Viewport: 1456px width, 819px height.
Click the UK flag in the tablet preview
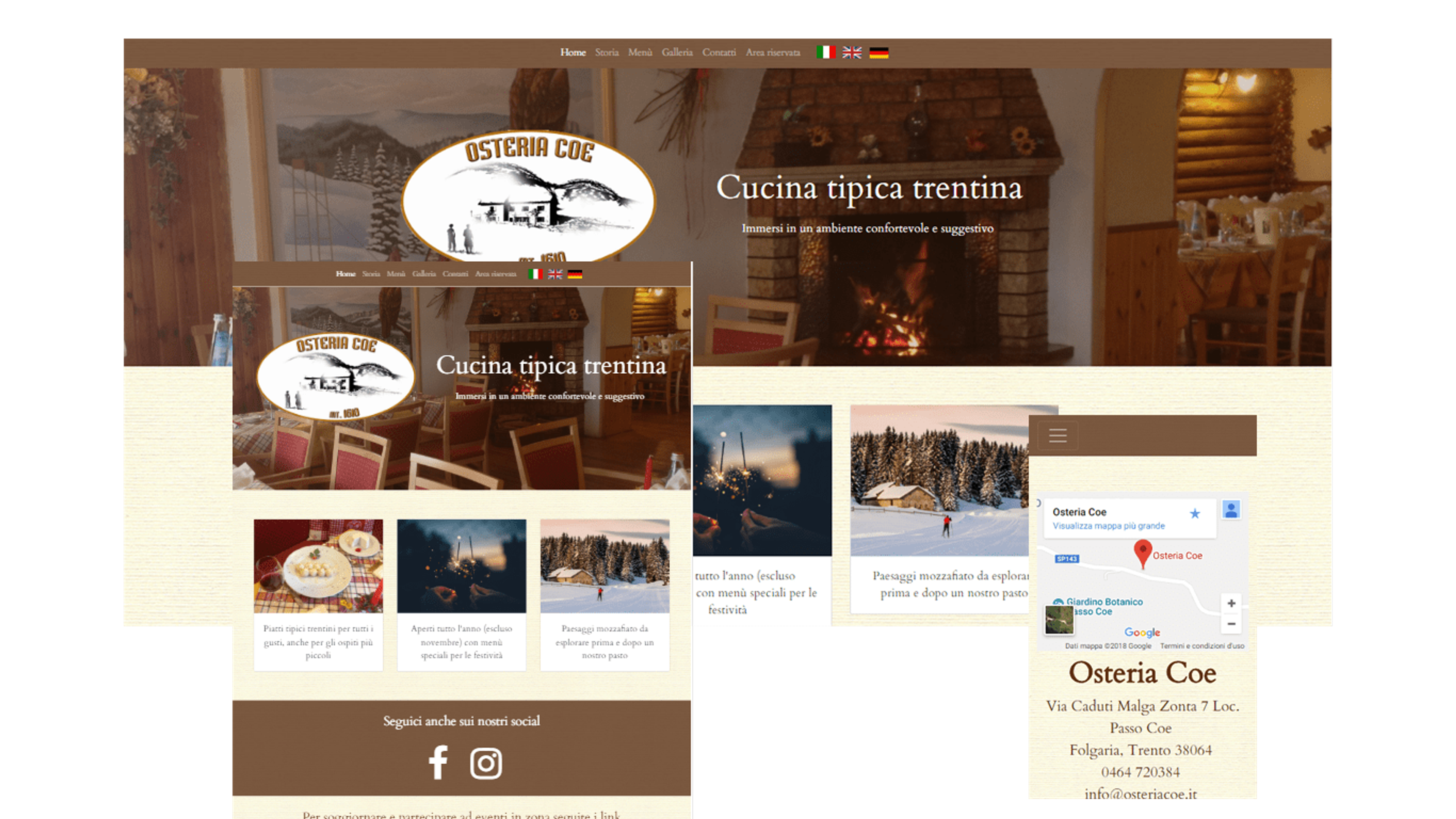click(555, 274)
